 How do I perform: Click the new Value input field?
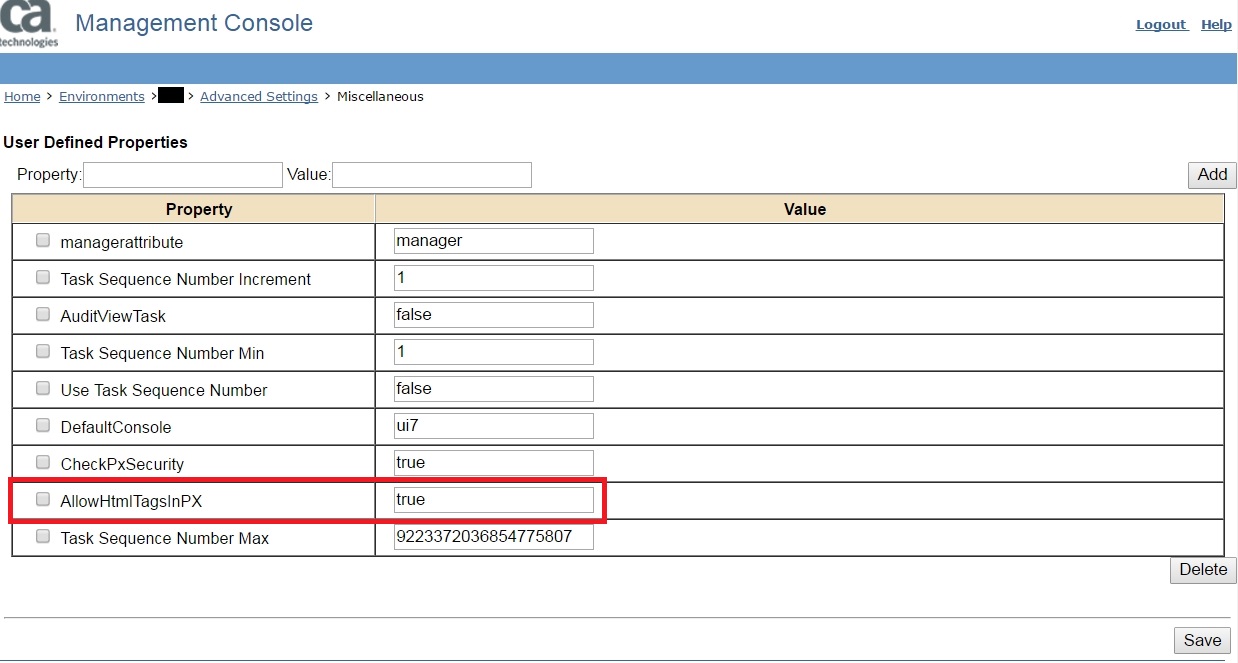click(431, 175)
